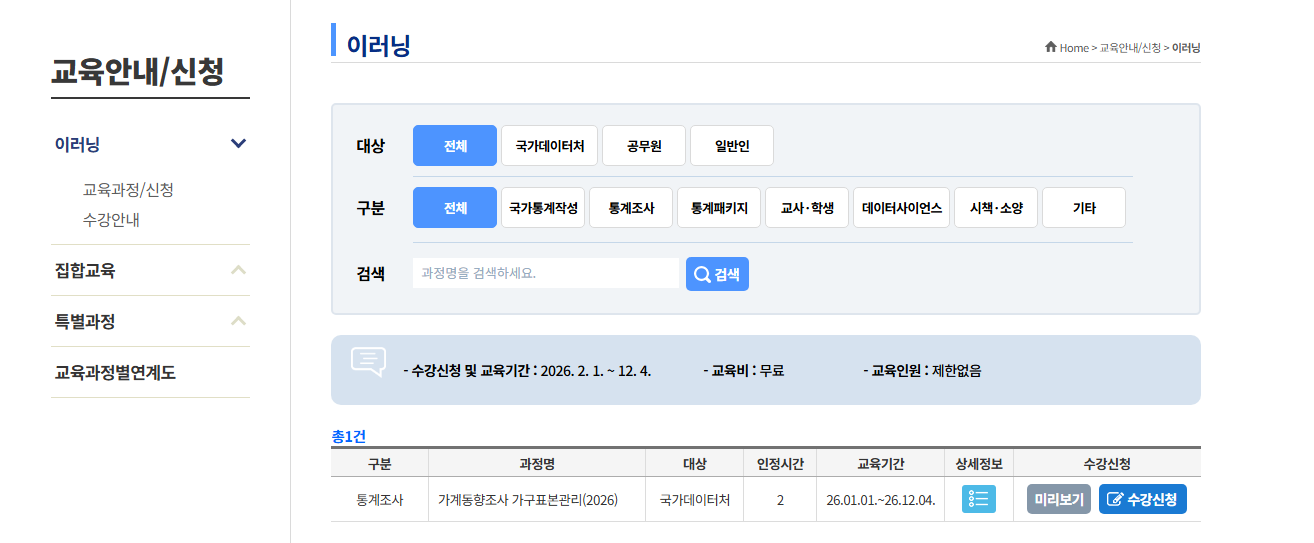Click the Home icon in breadcrumb
Image resolution: width=1314 pixels, height=543 pixels.
(x=1050, y=47)
